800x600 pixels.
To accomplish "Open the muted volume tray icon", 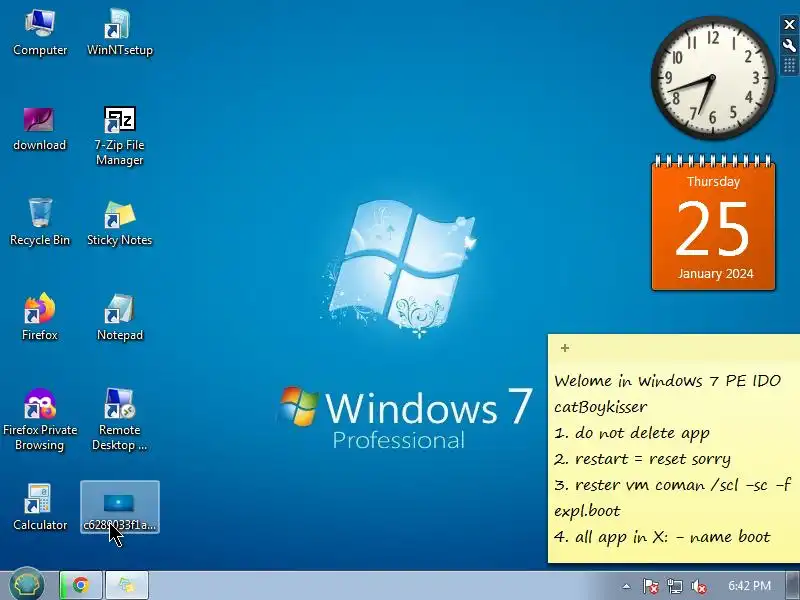I will [x=698, y=586].
